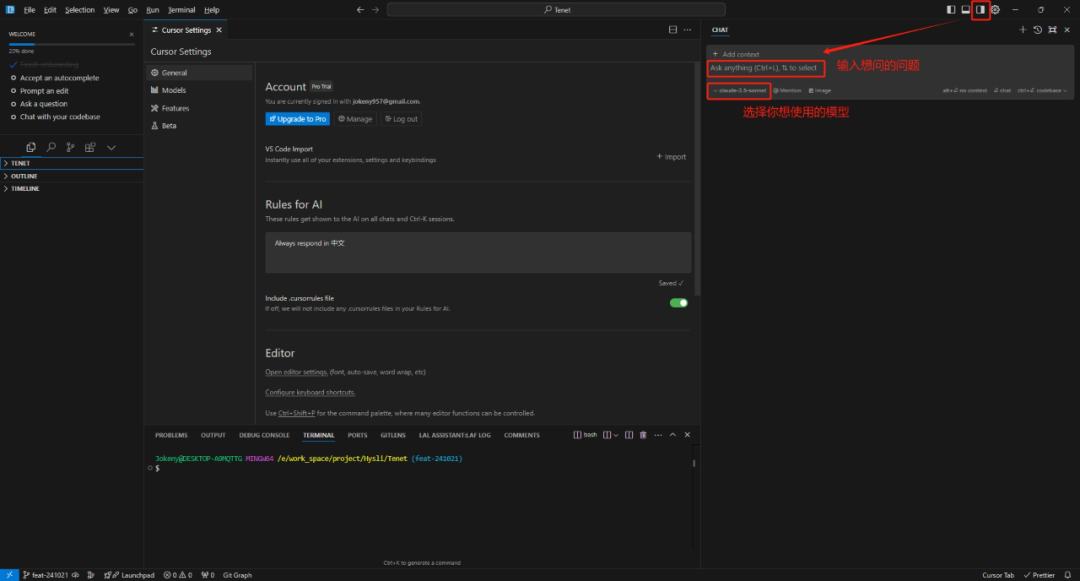
Task: Open the Source Control sidebar icon
Action: 70,147
